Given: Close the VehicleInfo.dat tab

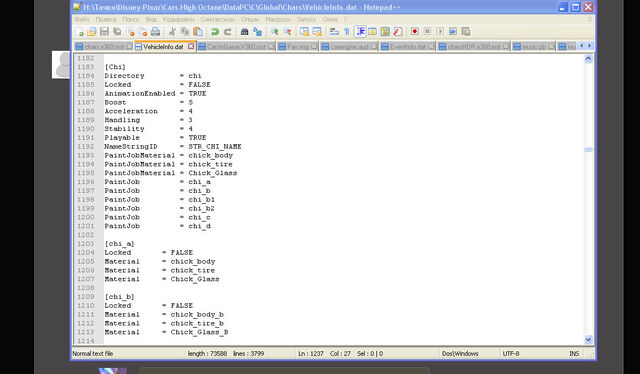Looking at the screenshot, I should pos(191,47).
